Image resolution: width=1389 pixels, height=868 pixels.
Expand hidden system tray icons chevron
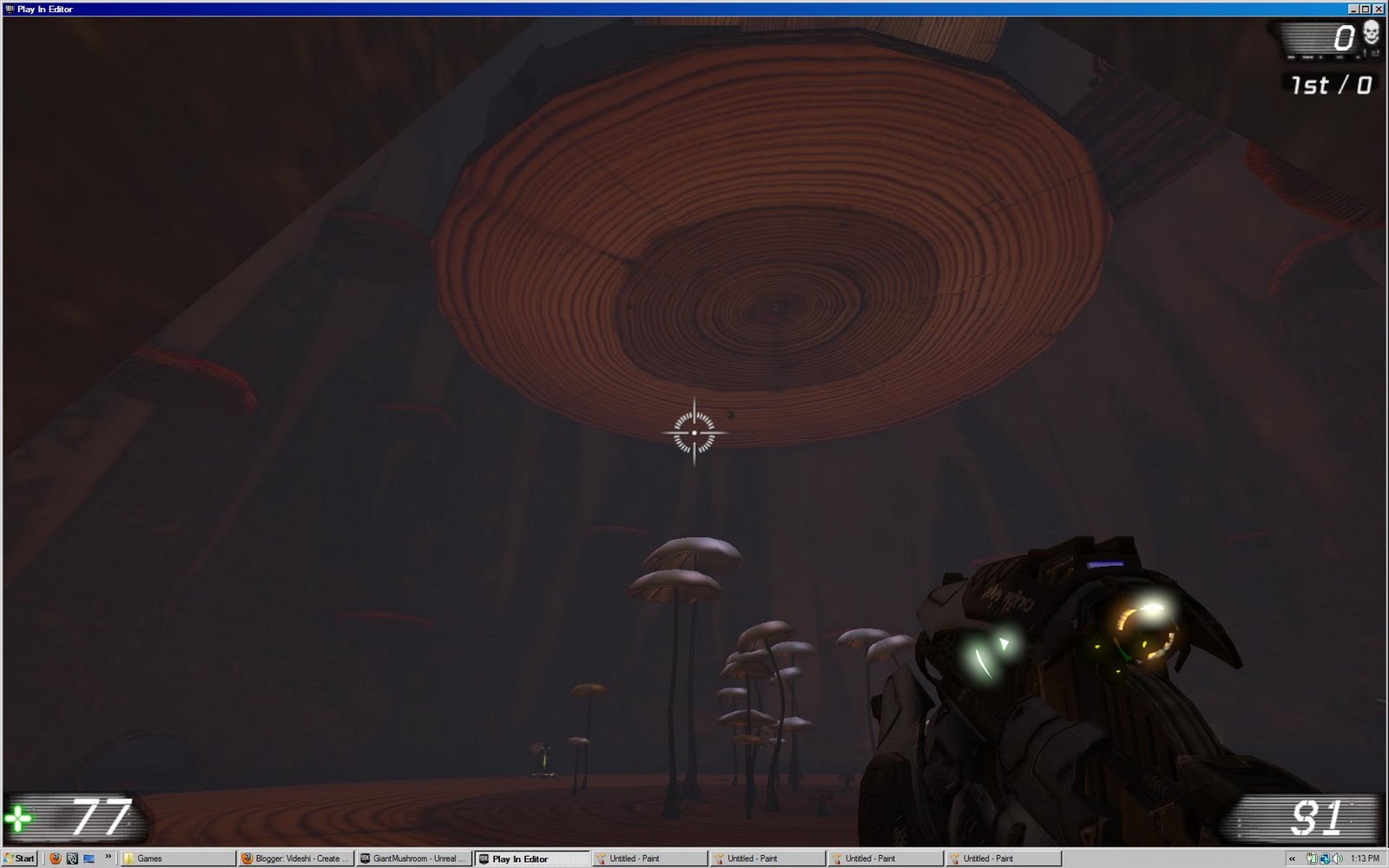tap(1292, 858)
